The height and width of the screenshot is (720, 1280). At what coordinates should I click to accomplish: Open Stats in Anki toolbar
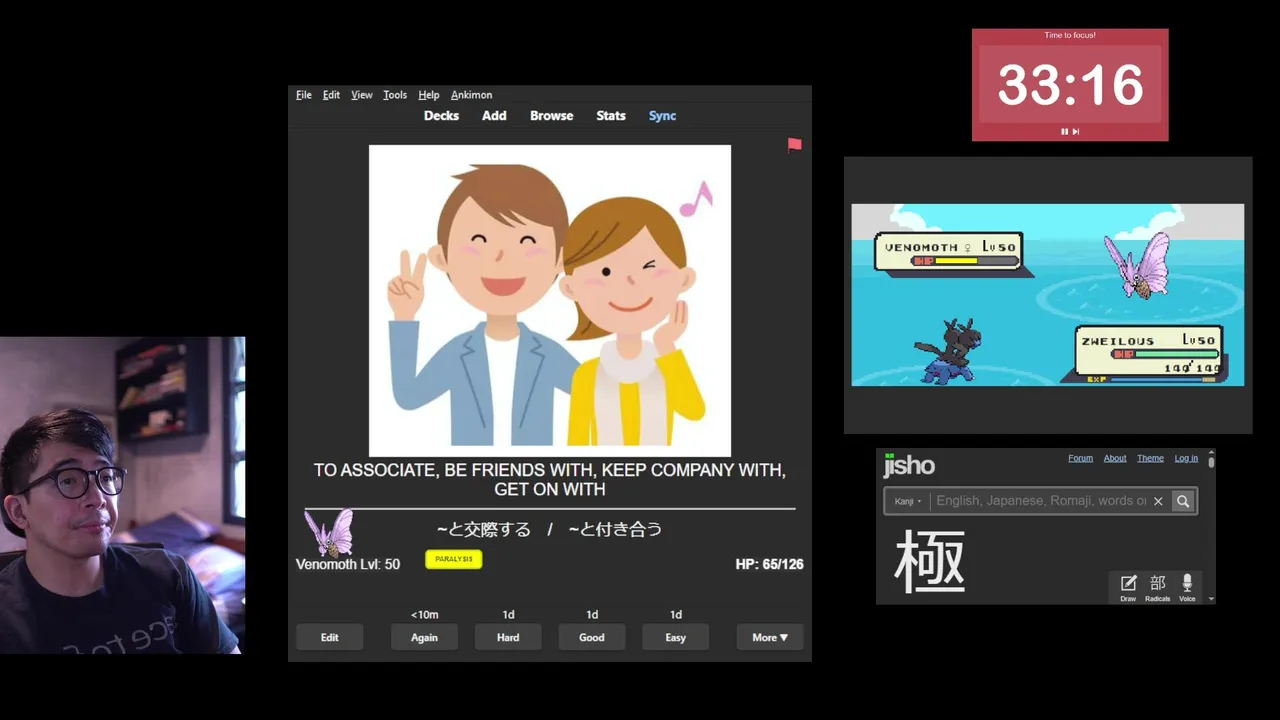tap(611, 116)
